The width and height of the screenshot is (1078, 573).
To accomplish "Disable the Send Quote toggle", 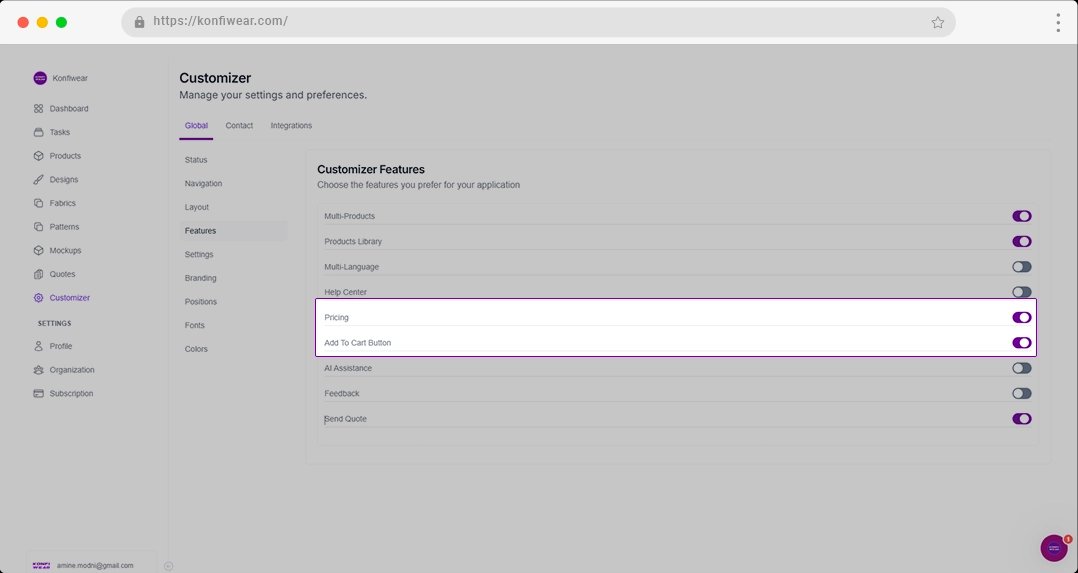I will click(1022, 419).
